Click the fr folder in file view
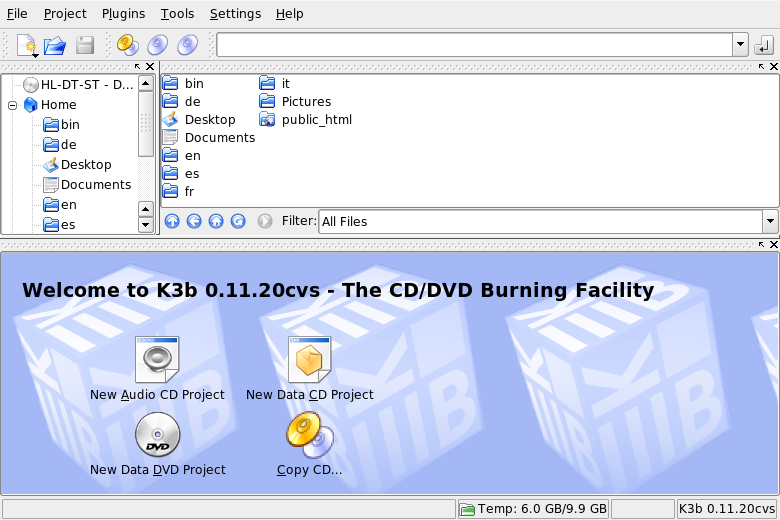This screenshot has height=520, width=780. coord(179,191)
